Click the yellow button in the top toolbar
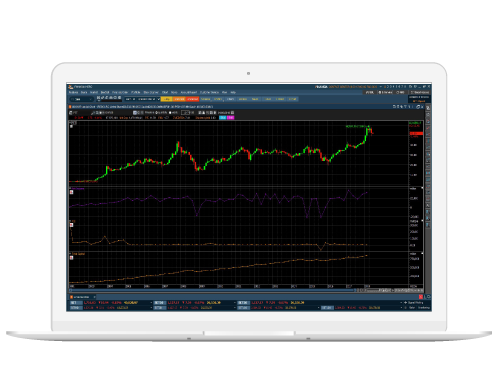 167,99
